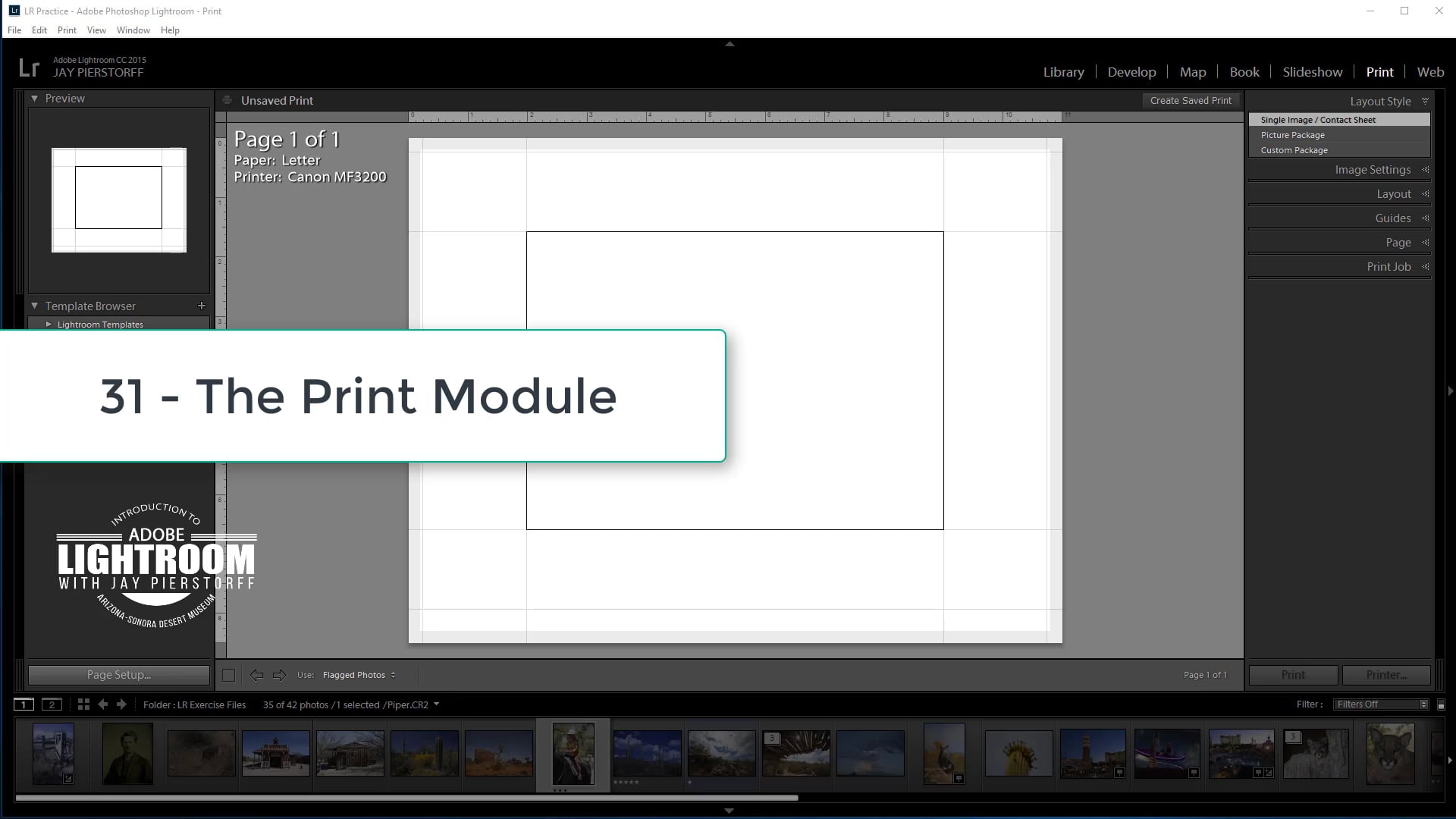Click the right navigation arrow in the print toolbar
The image size is (1456, 819).
[279, 675]
